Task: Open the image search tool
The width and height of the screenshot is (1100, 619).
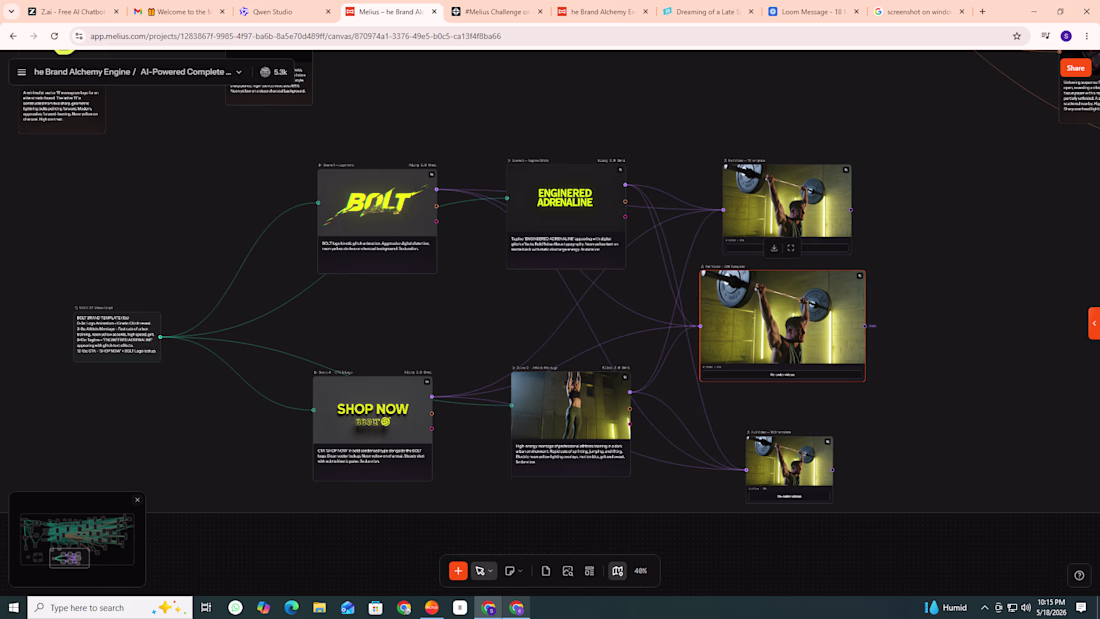Action: [x=568, y=571]
